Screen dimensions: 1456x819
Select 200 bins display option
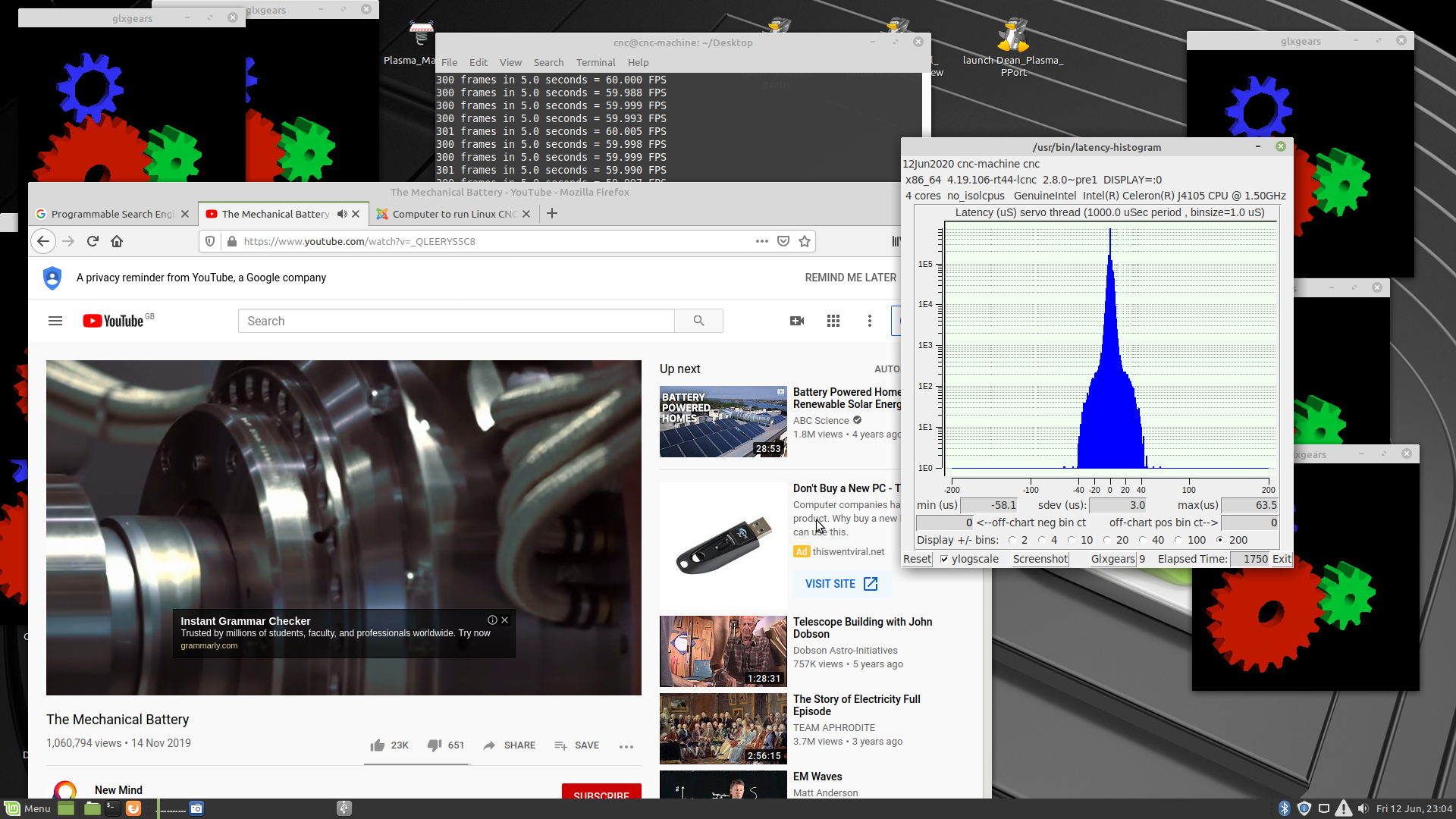pos(1220,540)
